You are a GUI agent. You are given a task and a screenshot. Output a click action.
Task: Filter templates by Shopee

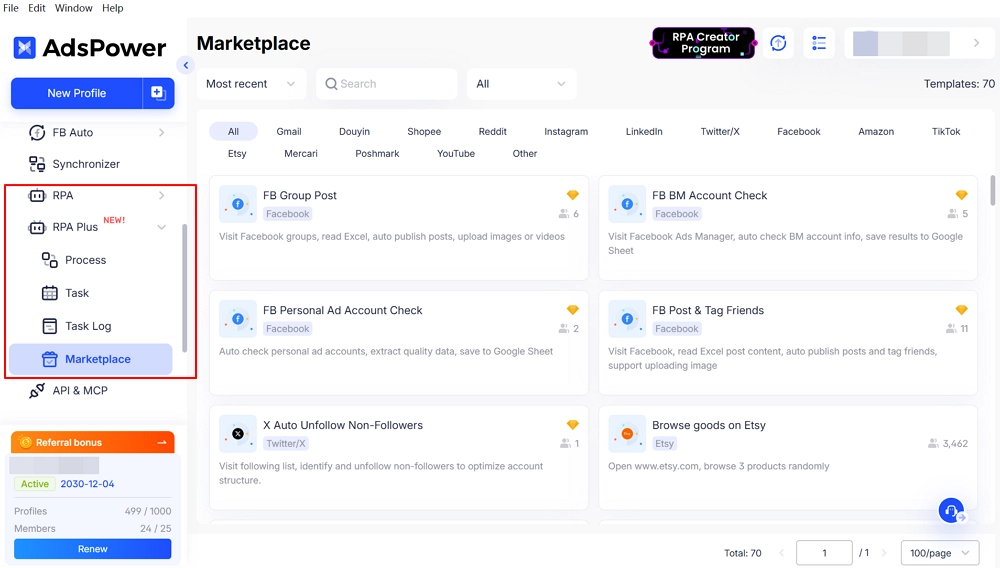[x=424, y=131]
